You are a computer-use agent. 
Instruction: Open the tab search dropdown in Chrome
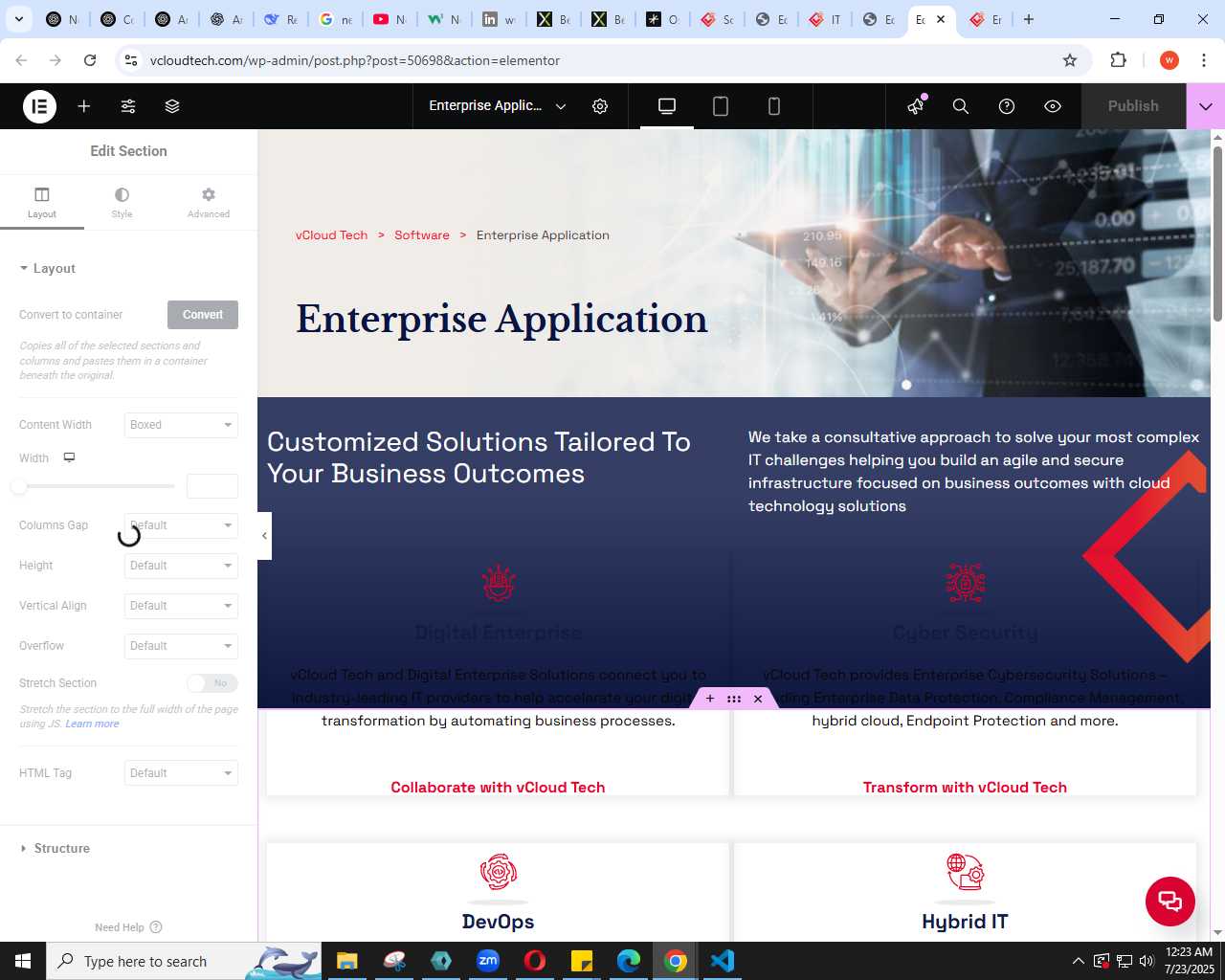[x=19, y=19]
